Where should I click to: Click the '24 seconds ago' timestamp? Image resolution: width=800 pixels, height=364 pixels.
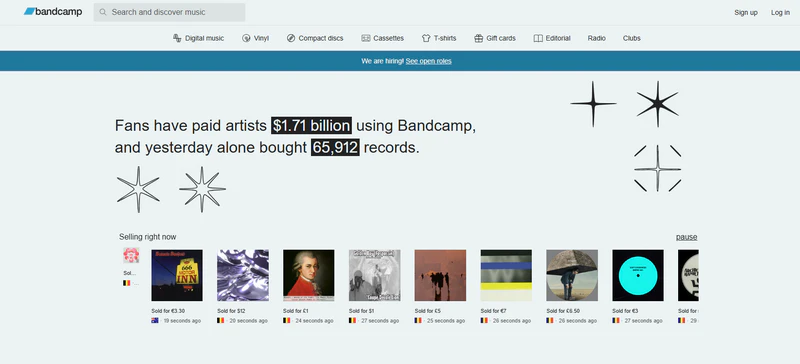[x=314, y=321]
